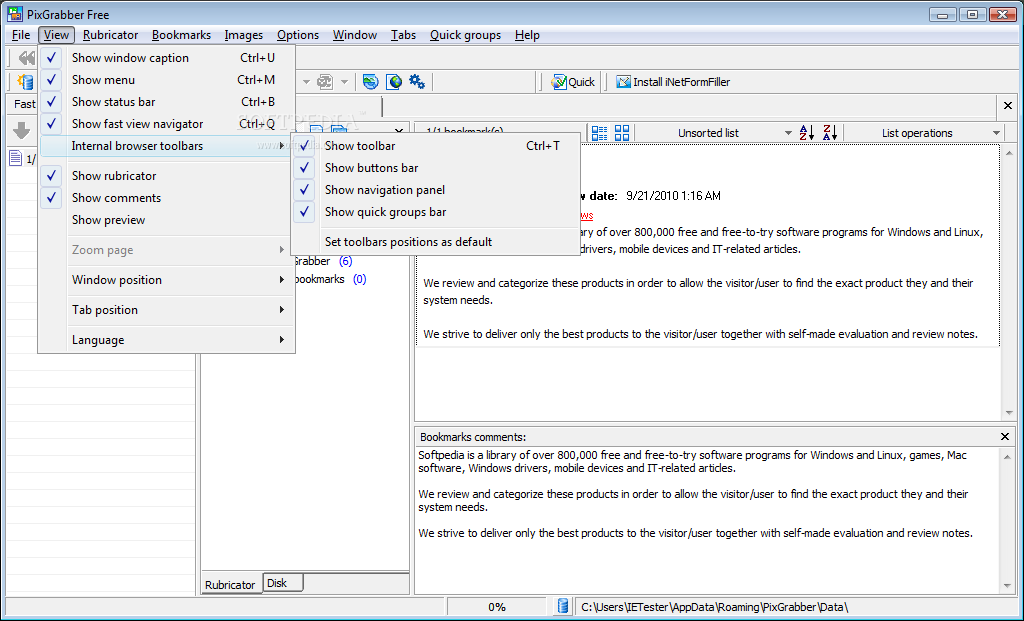
Task: Click into Bookmarks comments text area
Action: (709, 519)
